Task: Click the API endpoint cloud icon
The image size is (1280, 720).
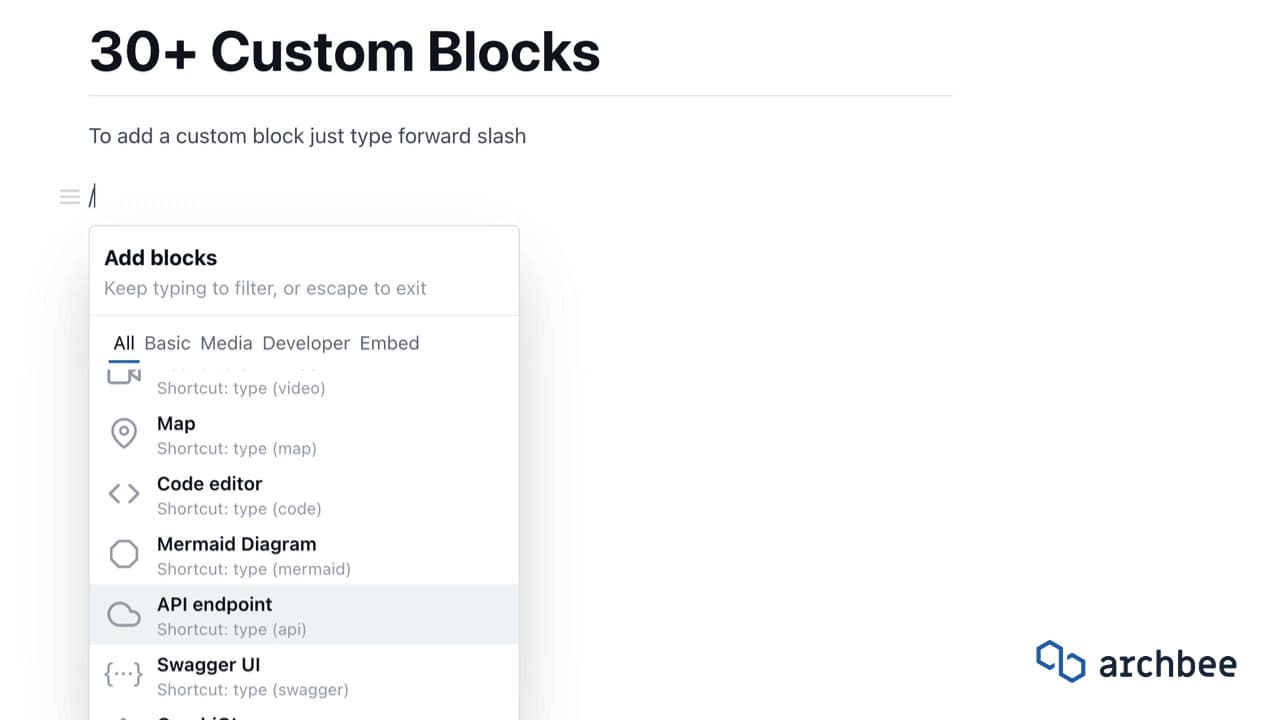Action: point(124,613)
